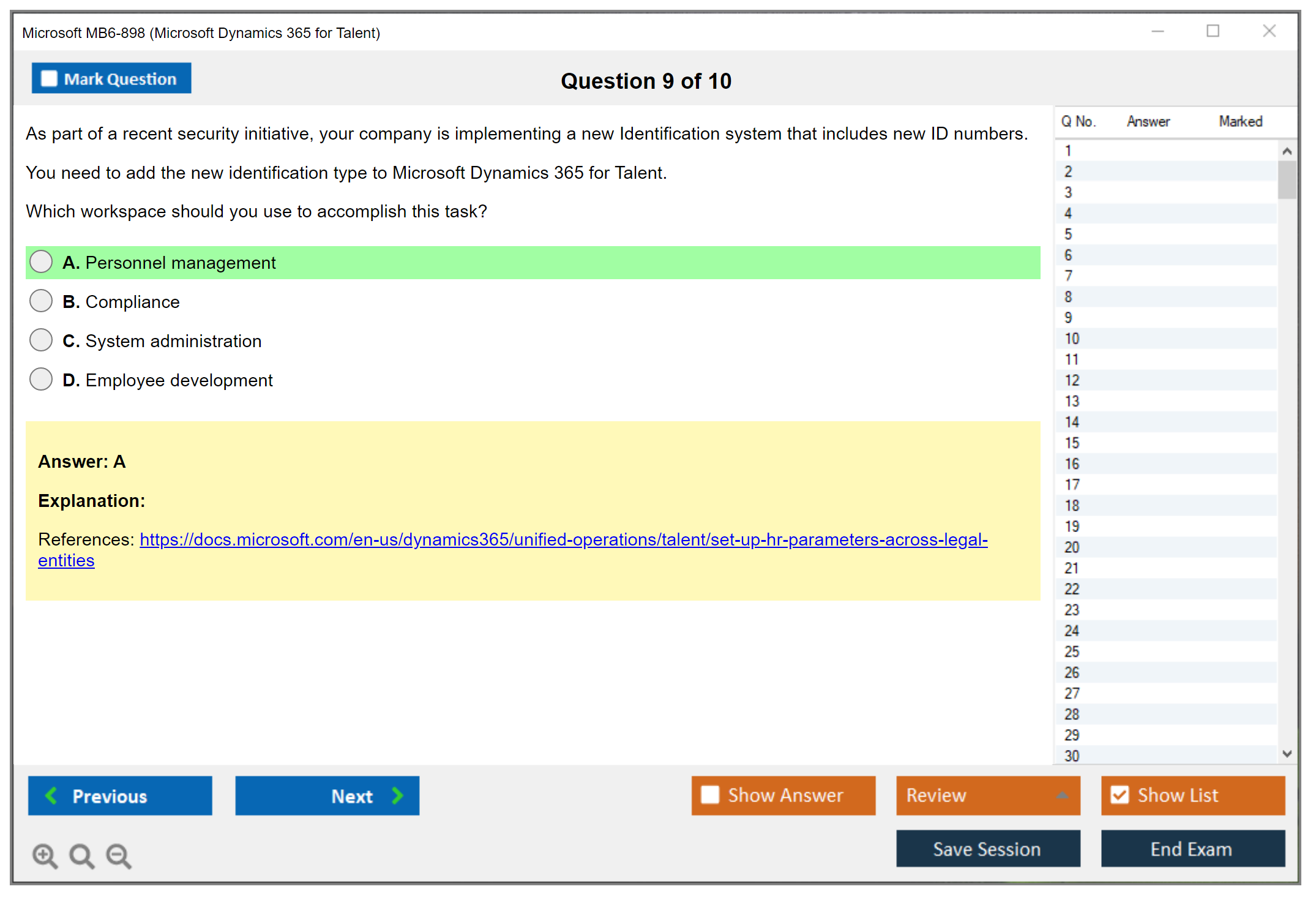
Task: Tick the Mark Question checkbox
Action: click(x=49, y=78)
